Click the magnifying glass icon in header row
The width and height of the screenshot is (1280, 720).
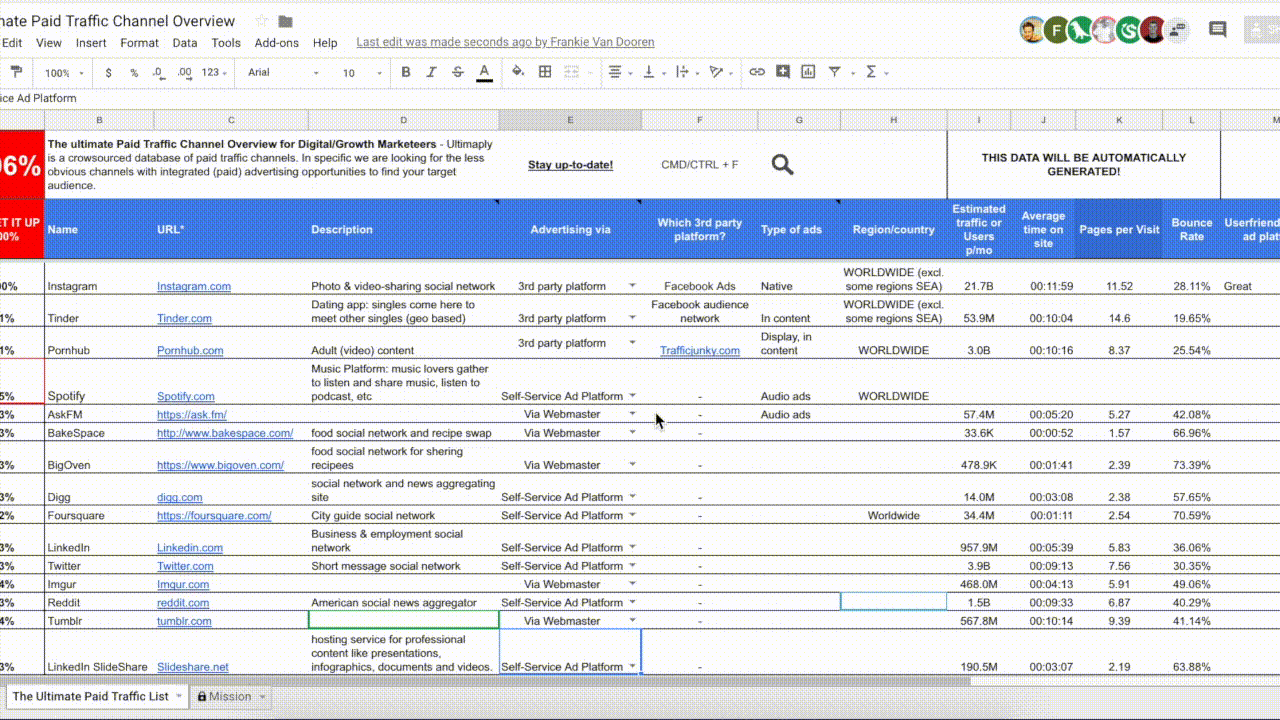point(783,165)
